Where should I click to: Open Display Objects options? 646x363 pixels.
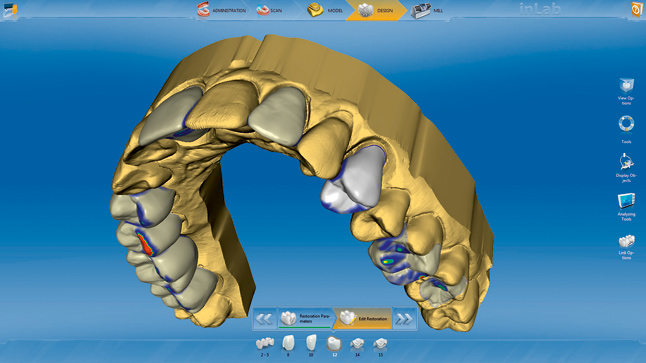(626, 168)
